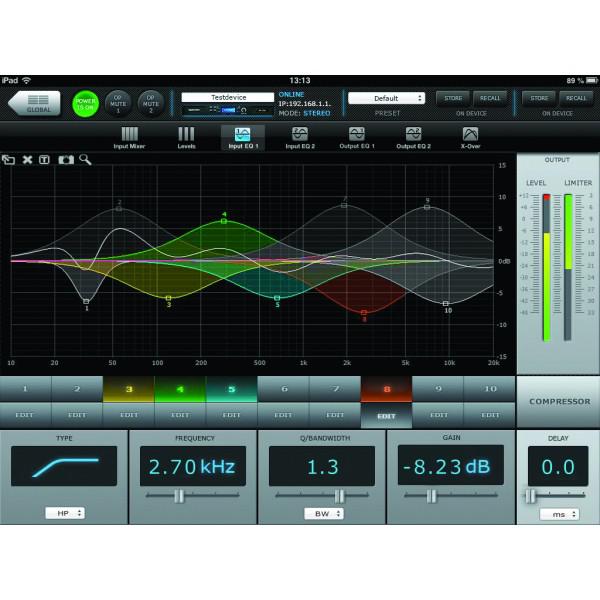Click the device thumbnail under Testdevice

click(x=228, y=110)
